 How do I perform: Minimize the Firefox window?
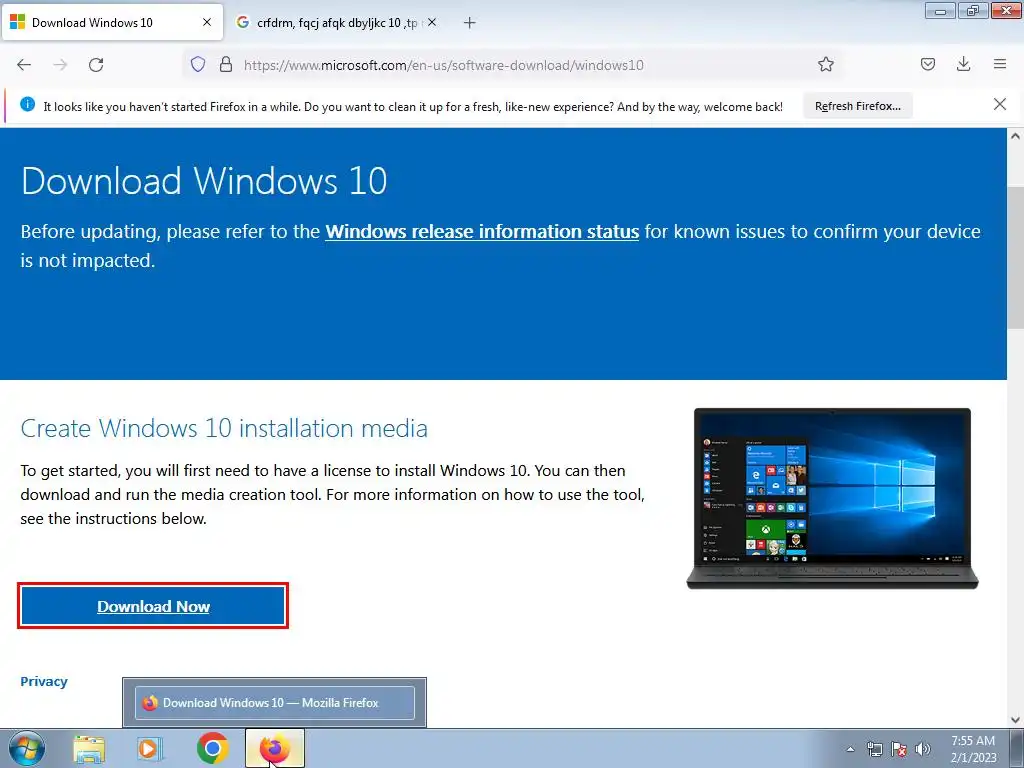940,10
